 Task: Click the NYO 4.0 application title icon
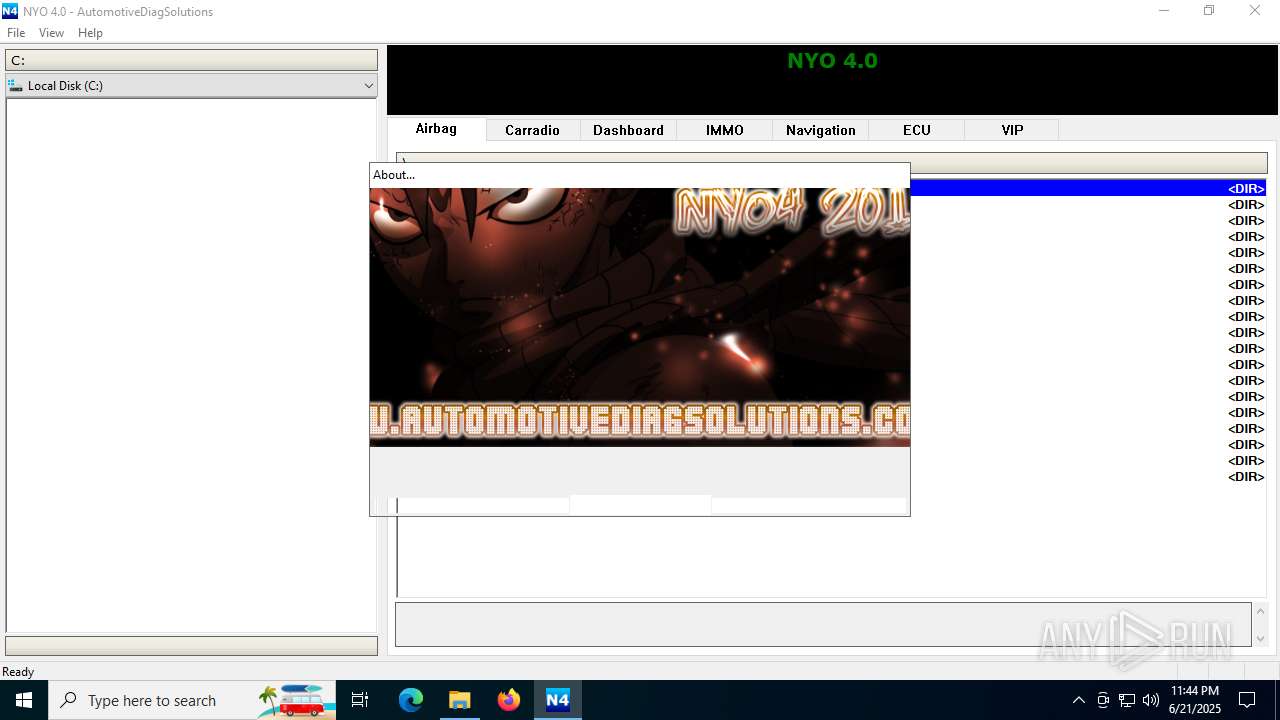tap(10, 11)
